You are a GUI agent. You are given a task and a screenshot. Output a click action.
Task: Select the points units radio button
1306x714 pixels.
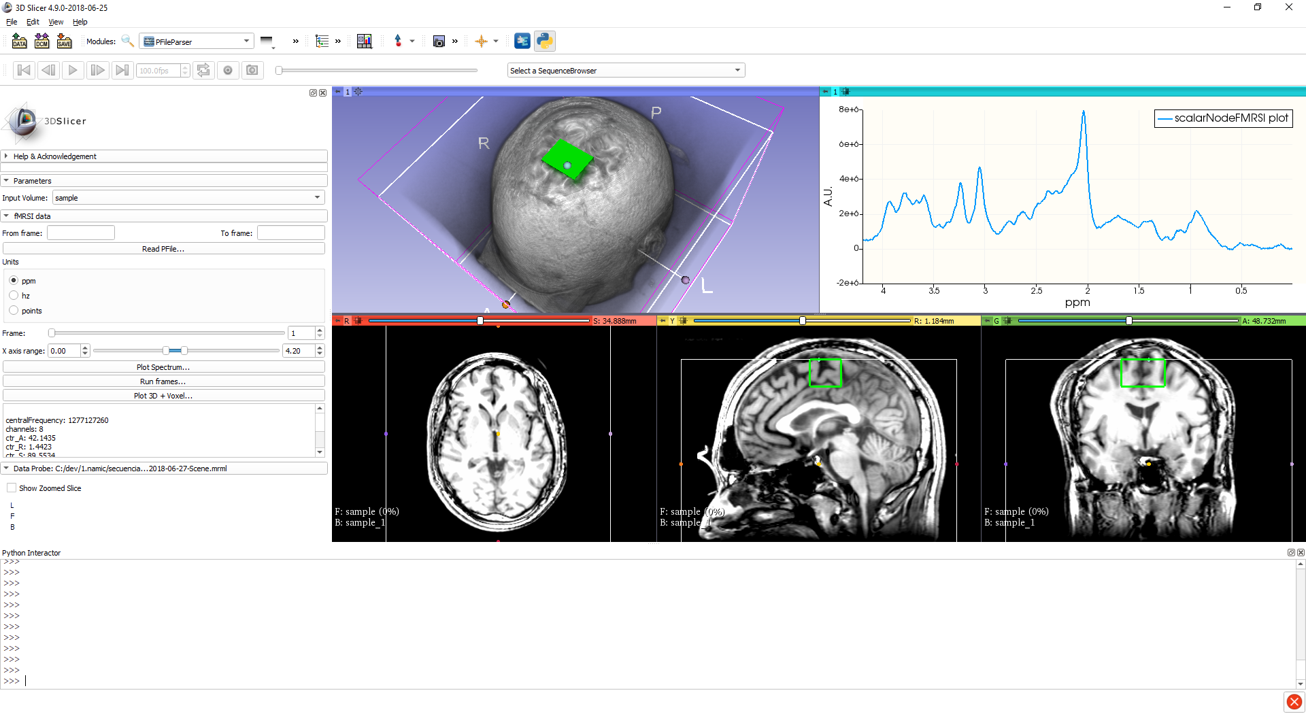tap(14, 311)
